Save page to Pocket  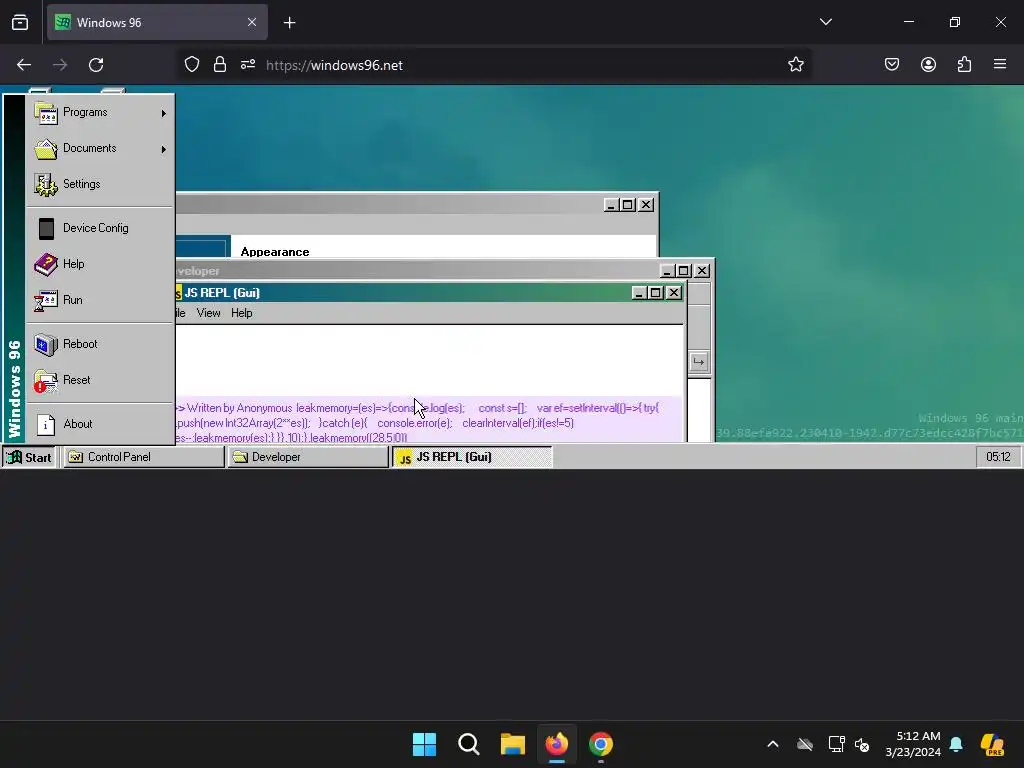[x=892, y=65]
